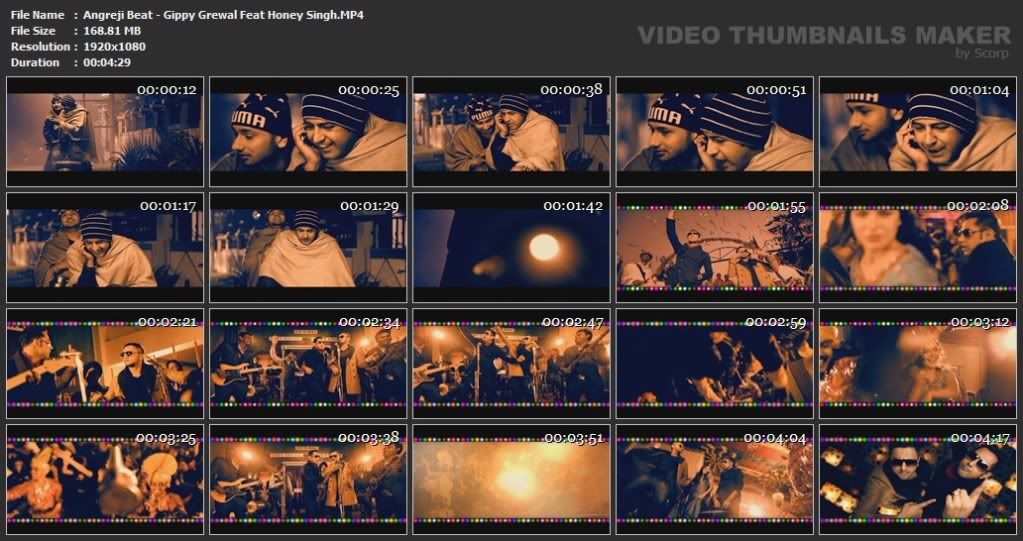Select the thumbnail at timestamp 00:00:25
1023x541 pixels.
click(x=308, y=132)
